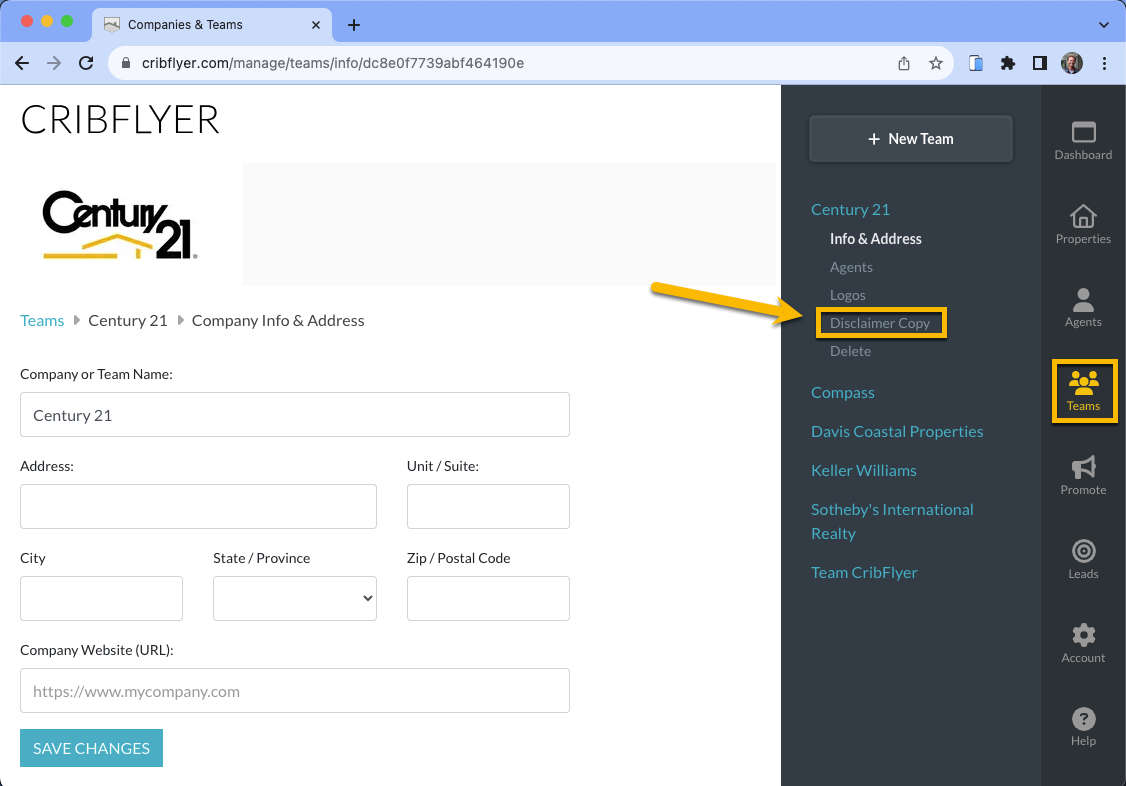This screenshot has height=786, width=1126.
Task: Expand the tab search chevron
Action: (1103, 25)
